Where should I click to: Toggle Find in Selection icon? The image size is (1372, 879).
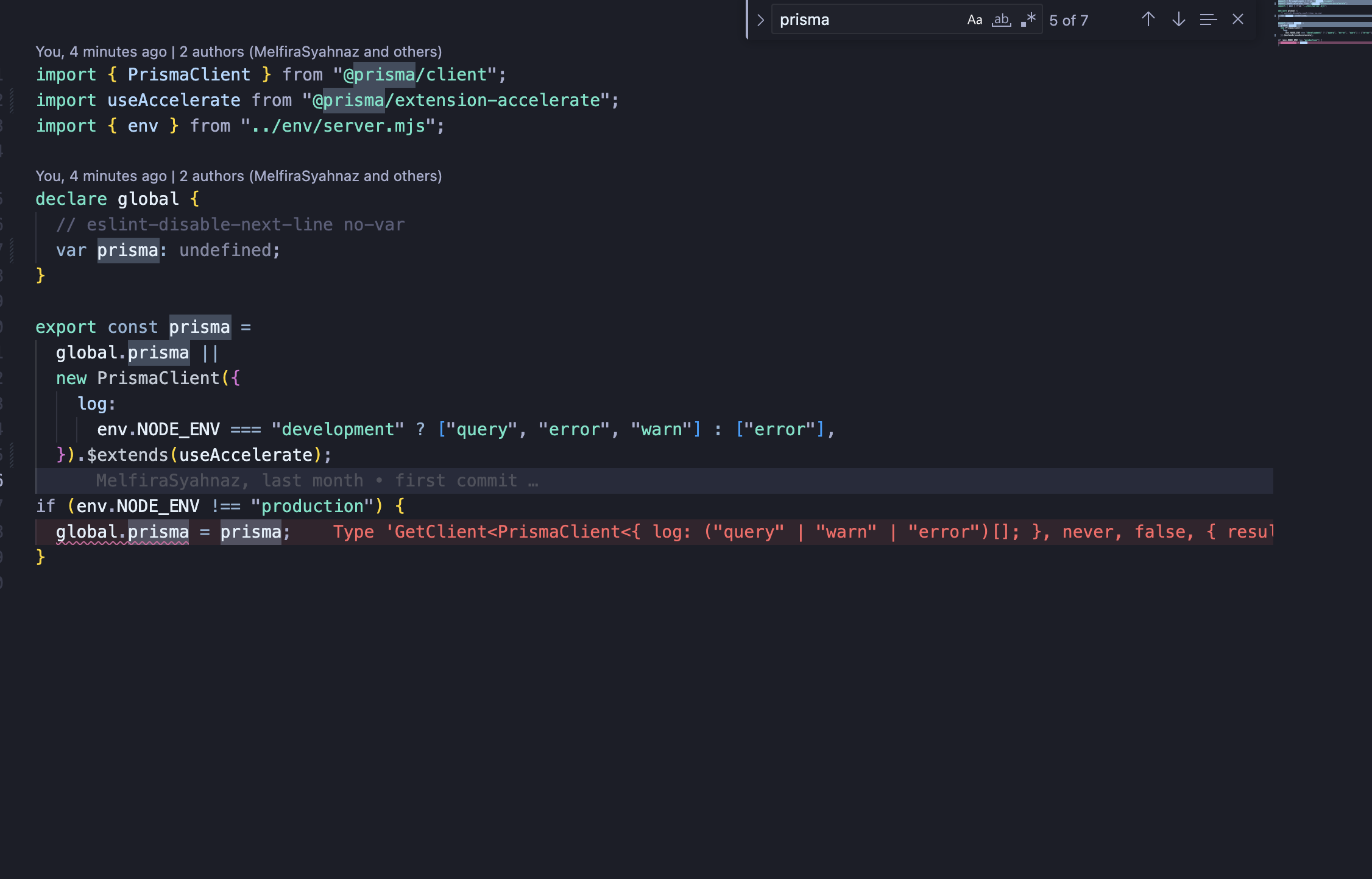(x=1208, y=20)
